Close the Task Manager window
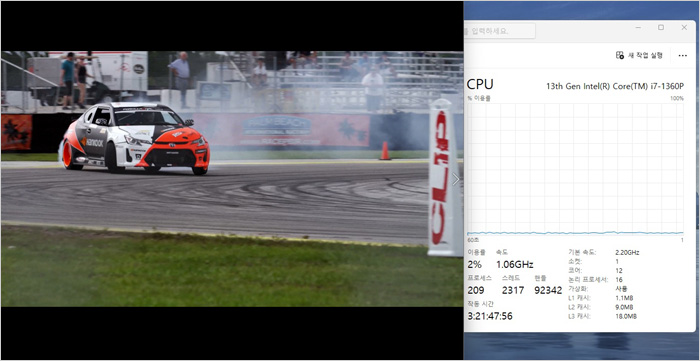The height and width of the screenshot is (361, 700). pyautogui.click(x=684, y=28)
